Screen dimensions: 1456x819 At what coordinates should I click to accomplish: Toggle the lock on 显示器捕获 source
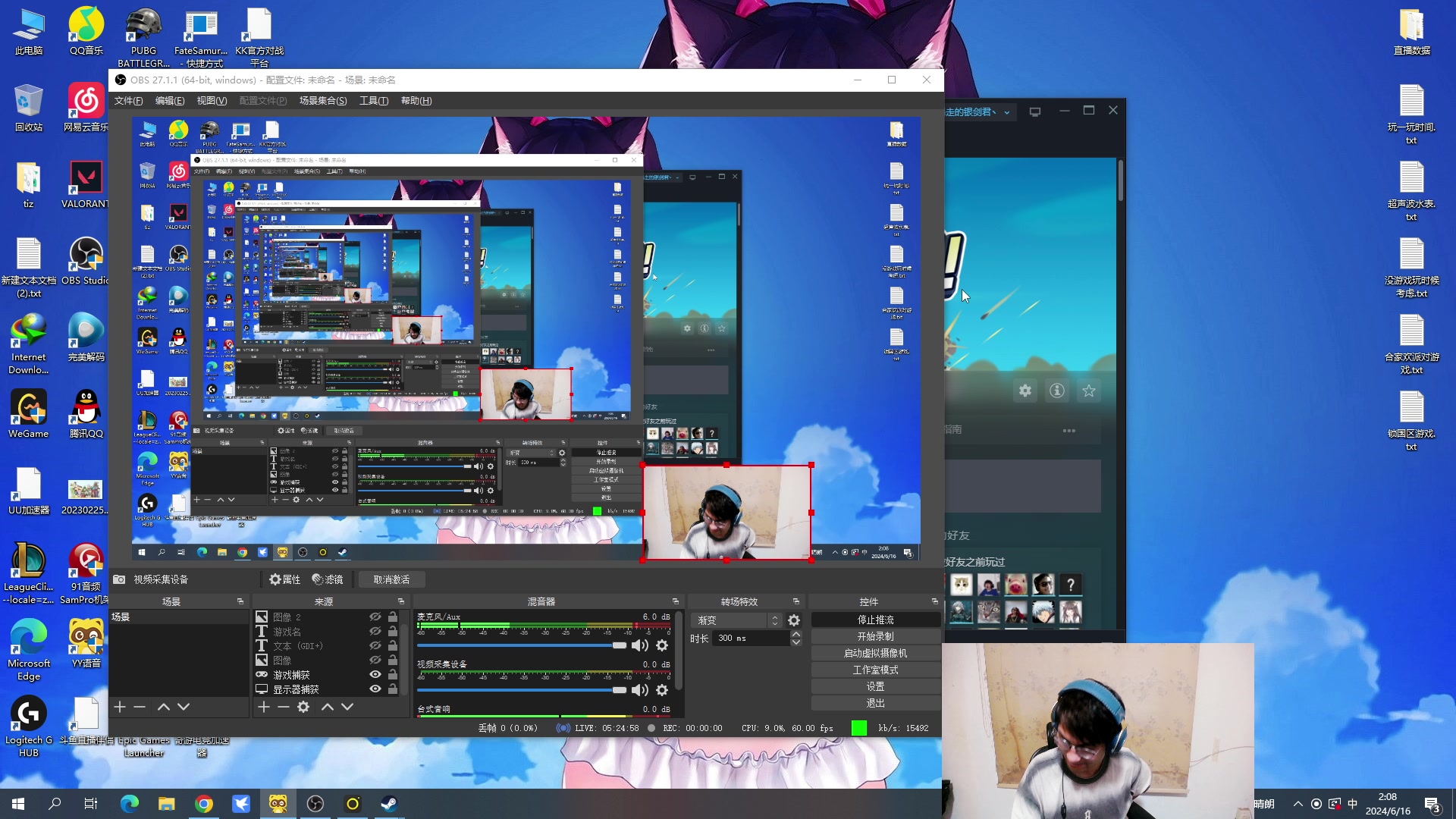click(x=393, y=689)
